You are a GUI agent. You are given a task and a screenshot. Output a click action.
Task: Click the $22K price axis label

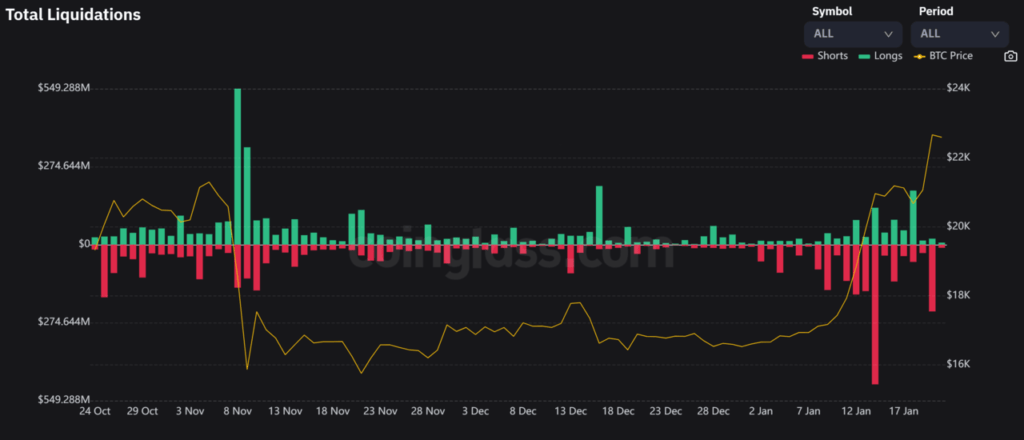[x=958, y=157]
